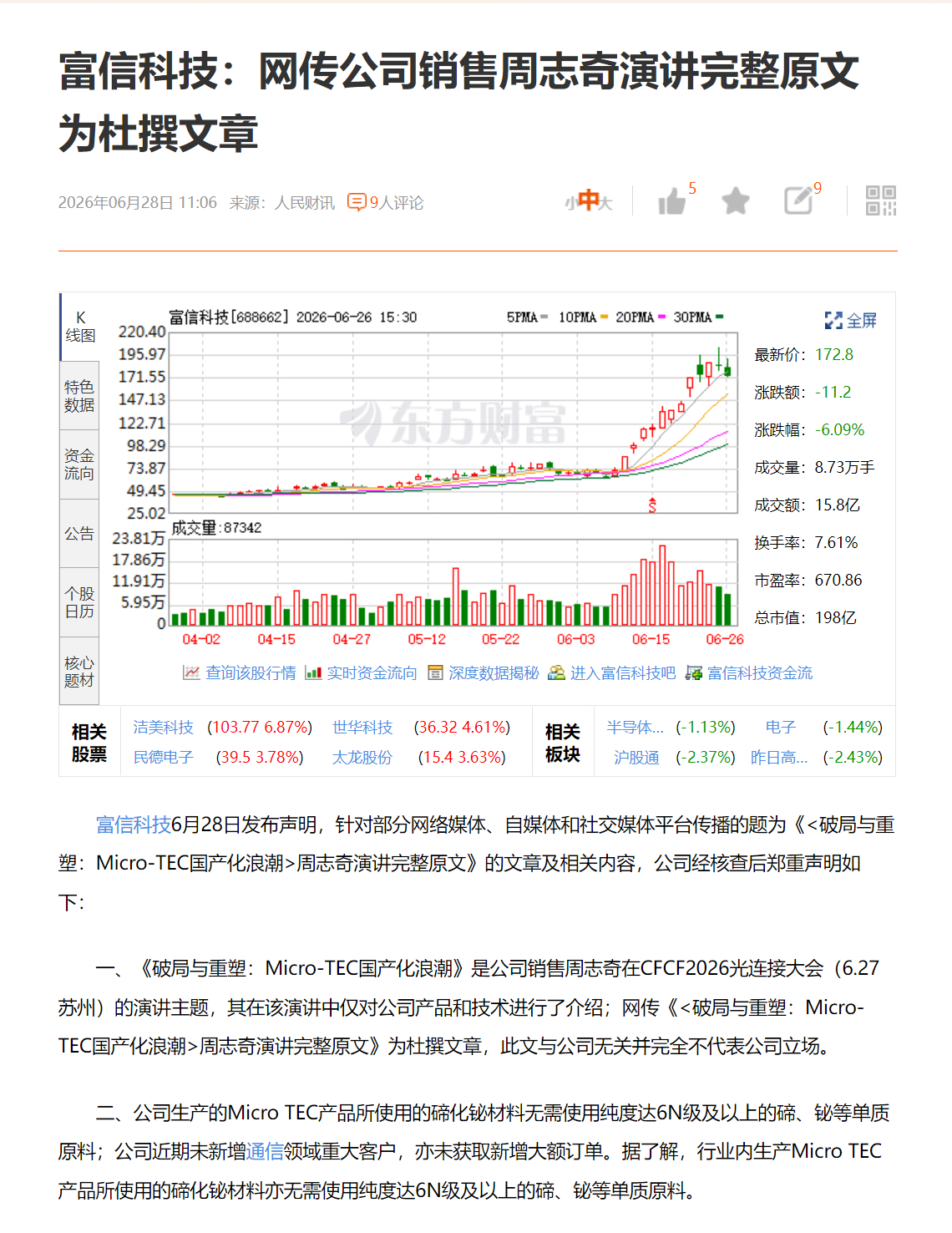
Task: Open related stock 太龙股份
Action: tap(362, 758)
